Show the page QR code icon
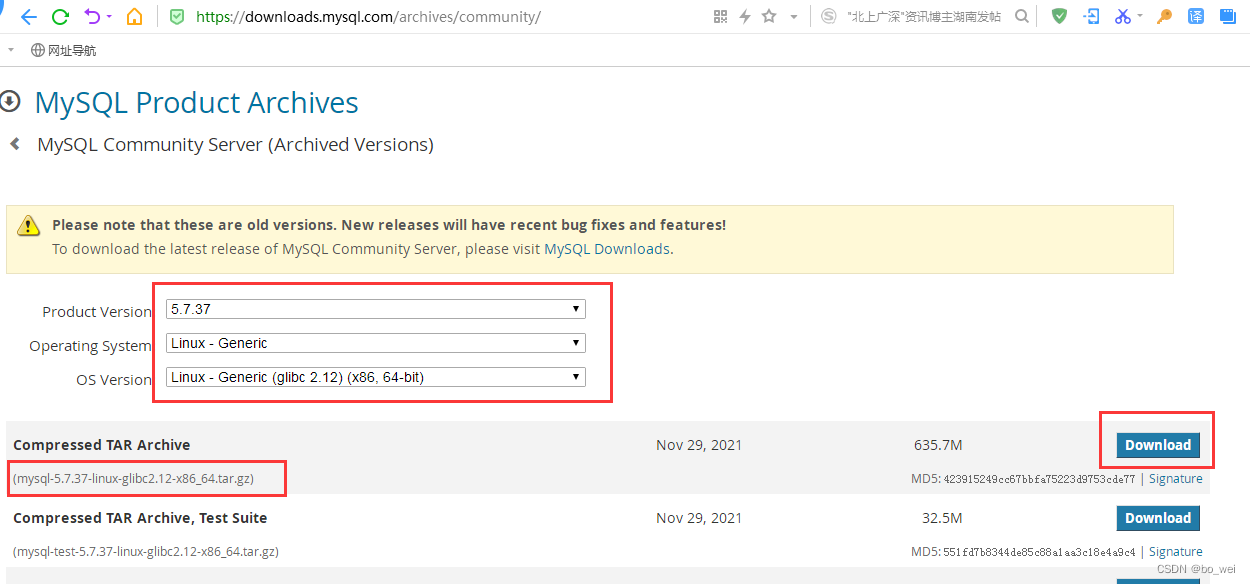The image size is (1250, 584). (720, 17)
